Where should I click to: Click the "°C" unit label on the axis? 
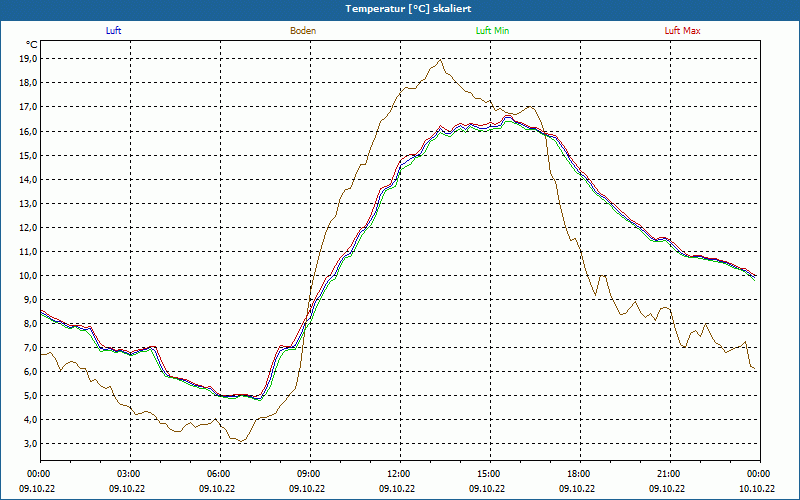click(32, 45)
